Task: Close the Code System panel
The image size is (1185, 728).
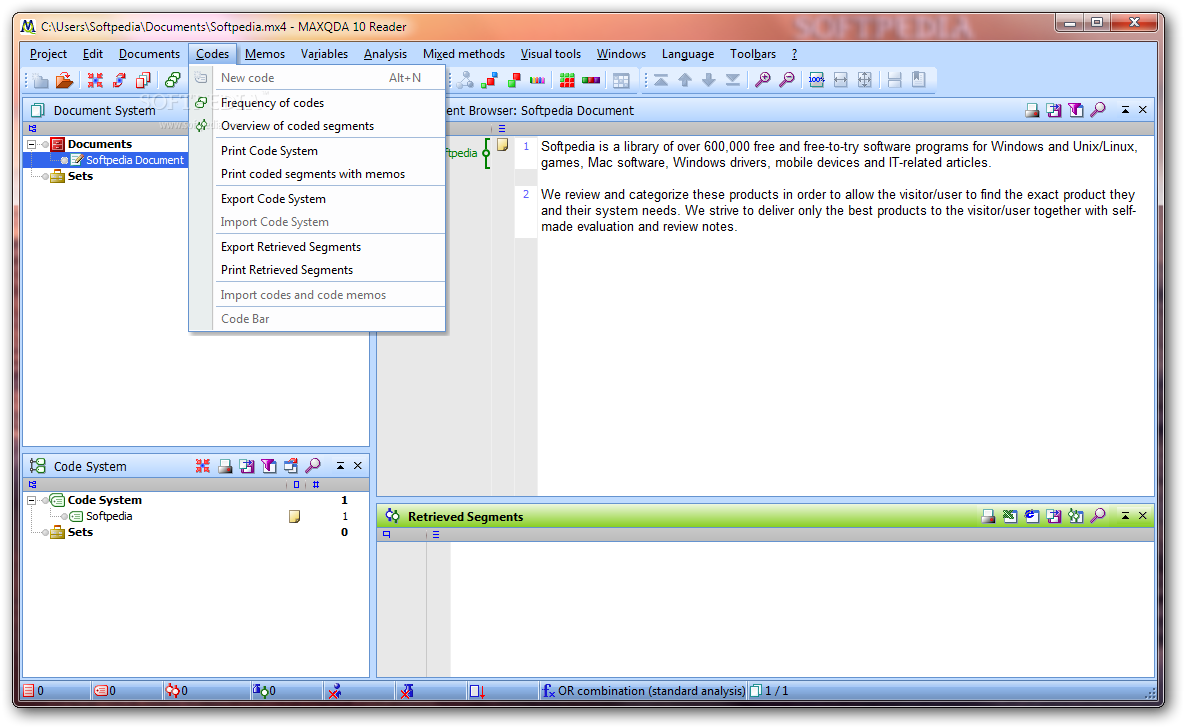Action: coord(358,466)
